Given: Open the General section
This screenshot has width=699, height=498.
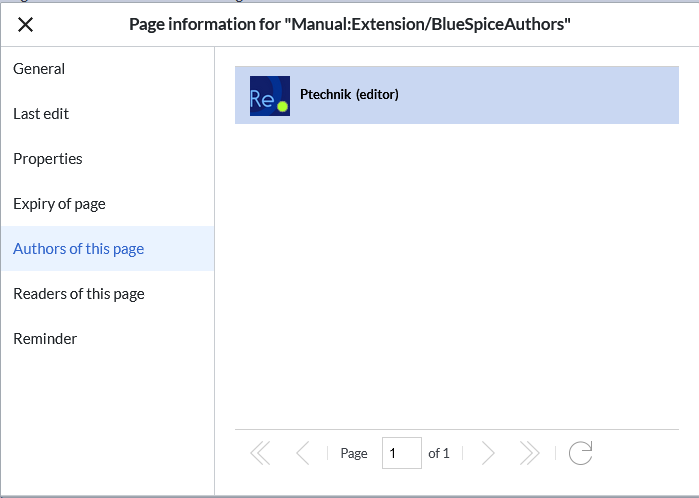Looking at the screenshot, I should [39, 69].
